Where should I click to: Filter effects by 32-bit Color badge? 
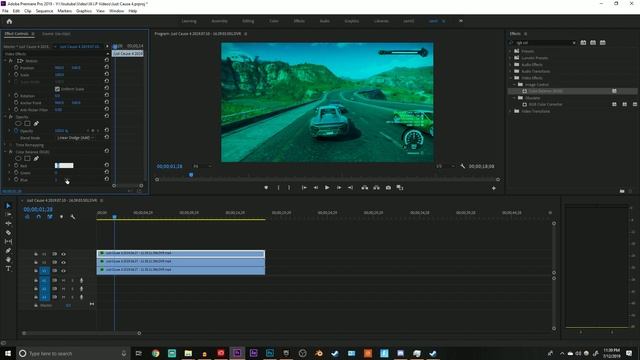[593, 42]
